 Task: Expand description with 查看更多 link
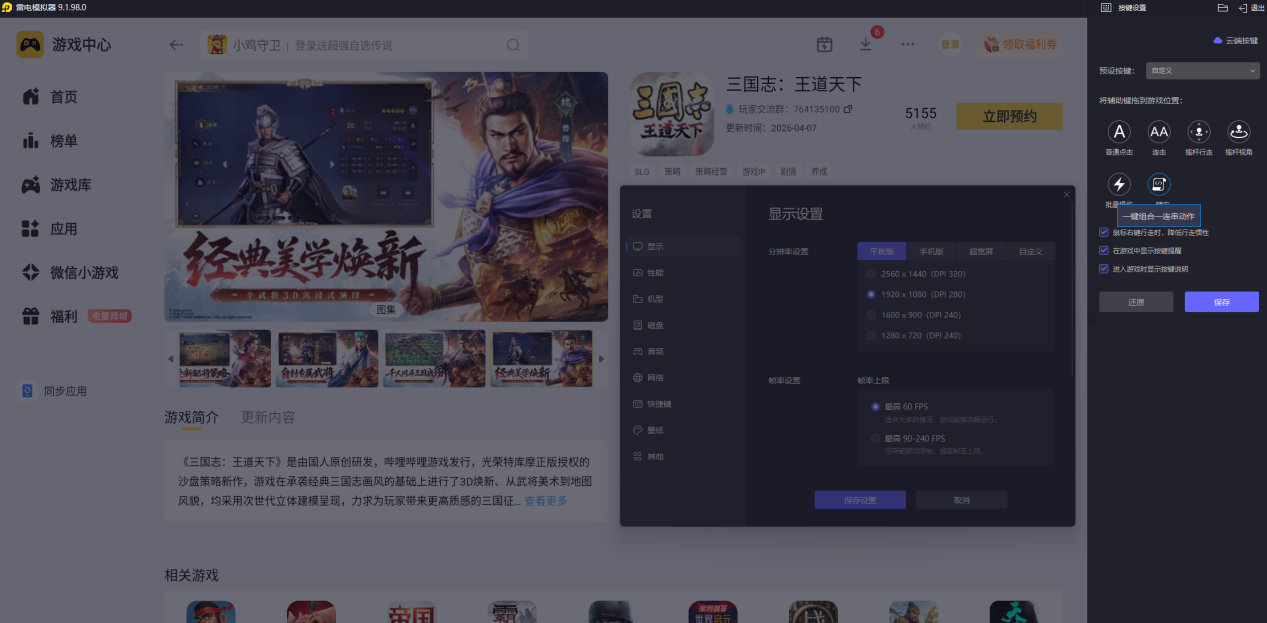pyautogui.click(x=546, y=500)
